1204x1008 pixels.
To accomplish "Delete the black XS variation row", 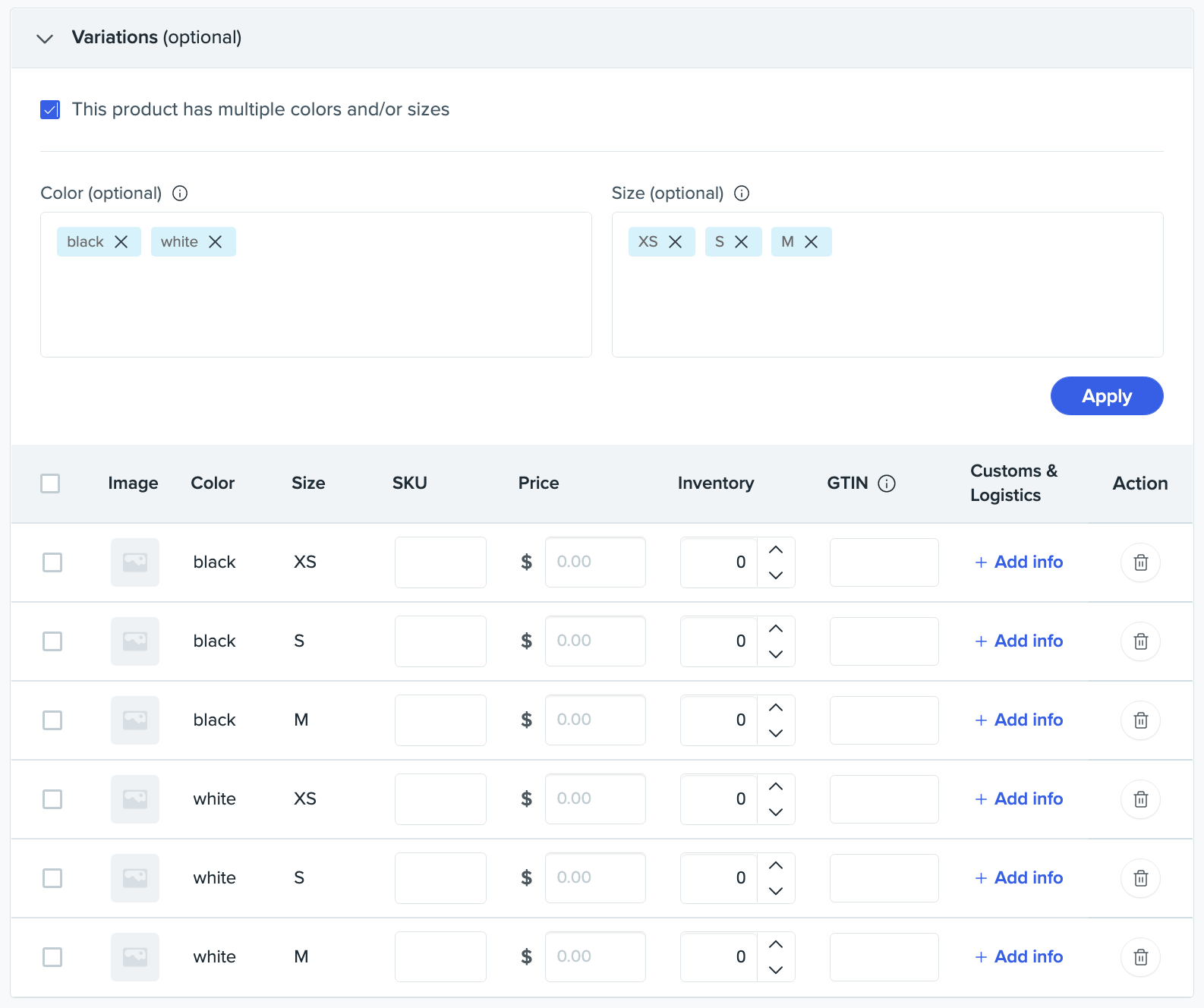I will [x=1140, y=562].
